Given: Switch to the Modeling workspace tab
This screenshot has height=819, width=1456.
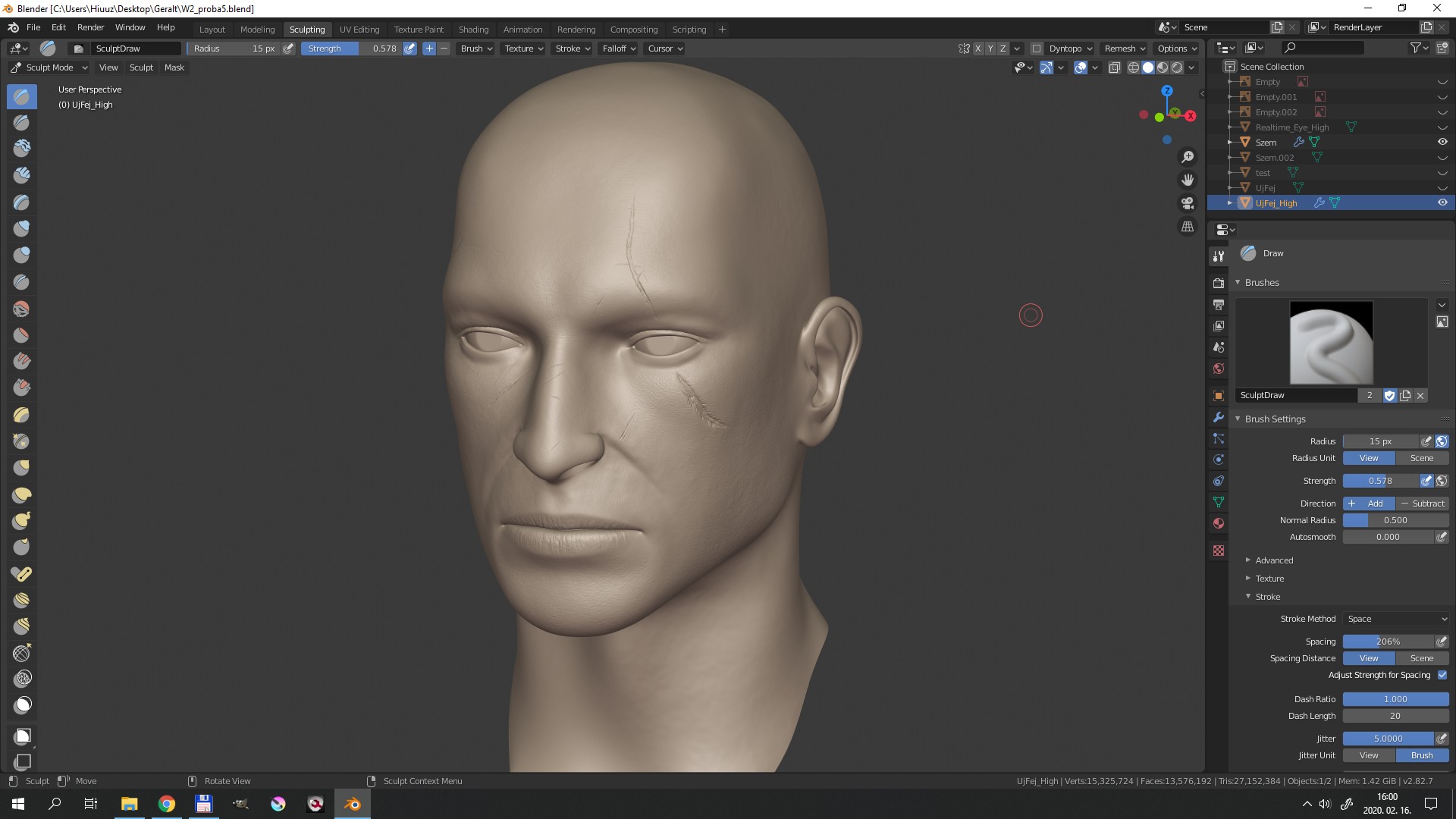Looking at the screenshot, I should coord(257,30).
